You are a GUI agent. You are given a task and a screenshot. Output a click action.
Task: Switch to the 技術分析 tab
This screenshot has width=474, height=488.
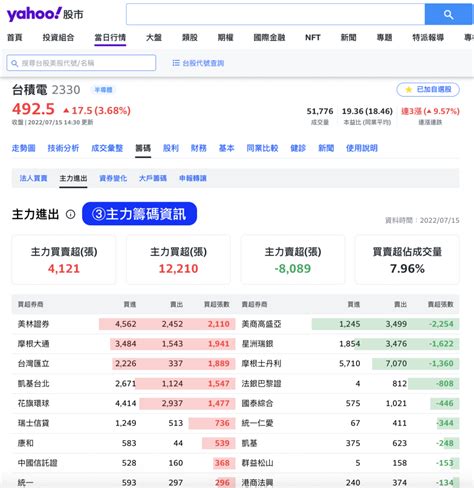tap(63, 148)
